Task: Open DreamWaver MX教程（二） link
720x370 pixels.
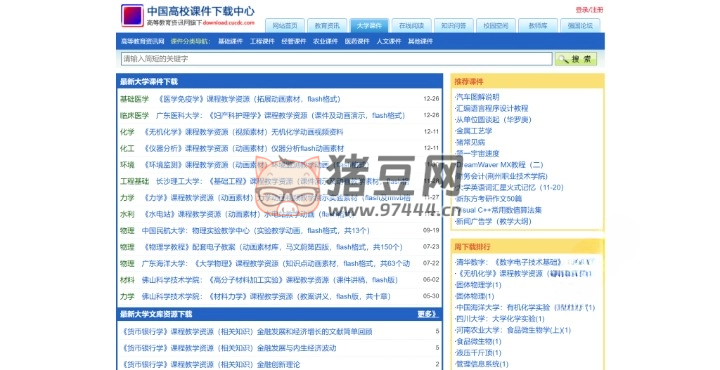Action: [x=499, y=165]
